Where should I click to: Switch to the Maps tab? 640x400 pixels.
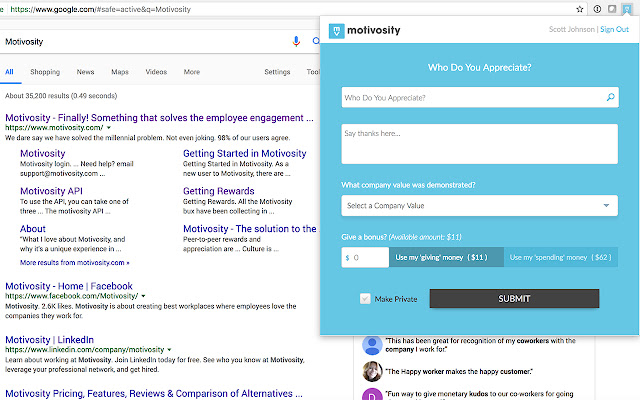point(120,72)
